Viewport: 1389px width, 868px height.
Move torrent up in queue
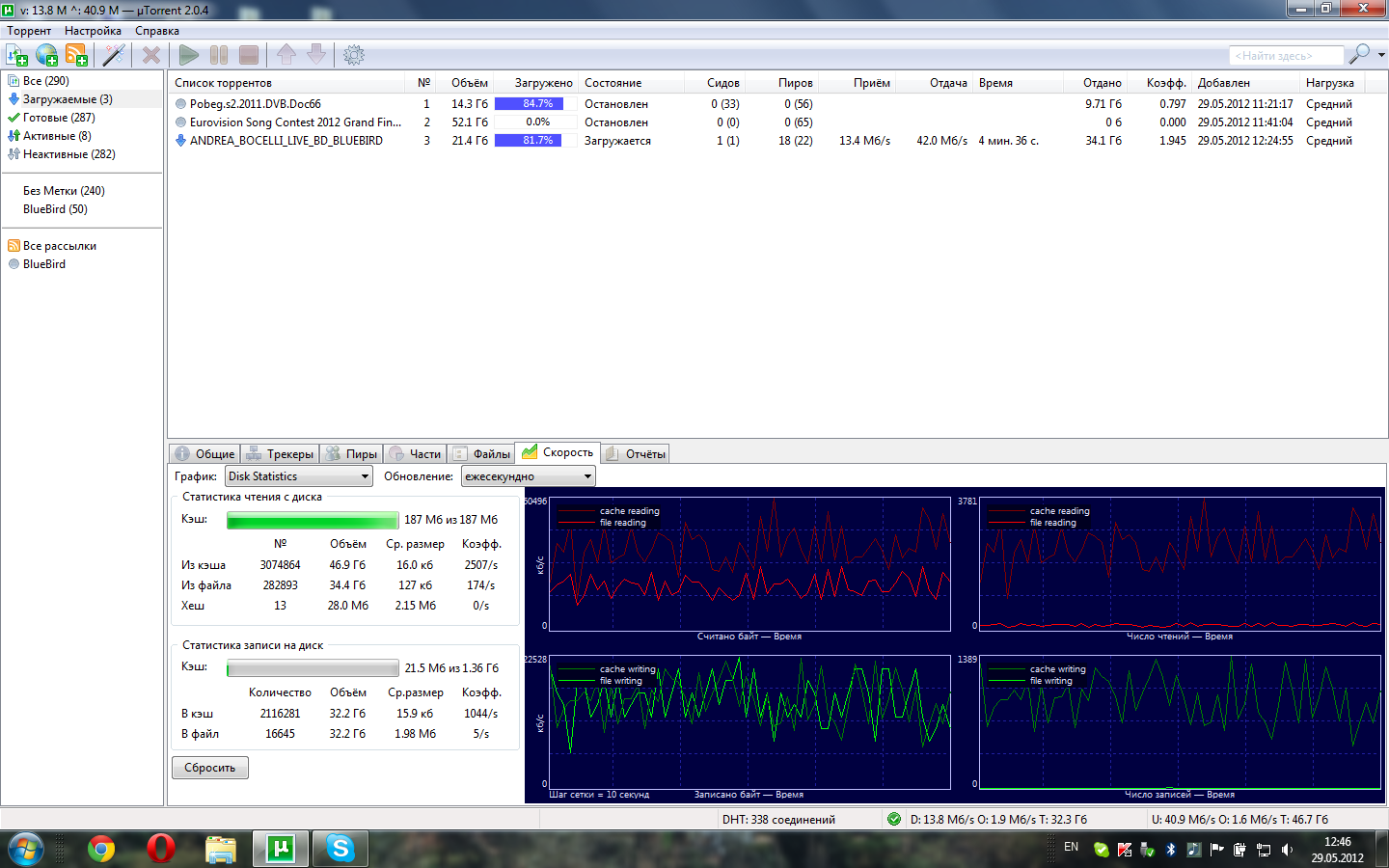[286, 55]
